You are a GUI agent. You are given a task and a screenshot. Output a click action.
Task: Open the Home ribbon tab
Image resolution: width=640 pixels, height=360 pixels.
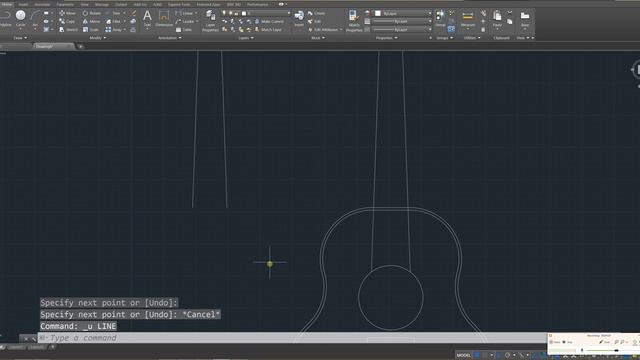(7, 4)
